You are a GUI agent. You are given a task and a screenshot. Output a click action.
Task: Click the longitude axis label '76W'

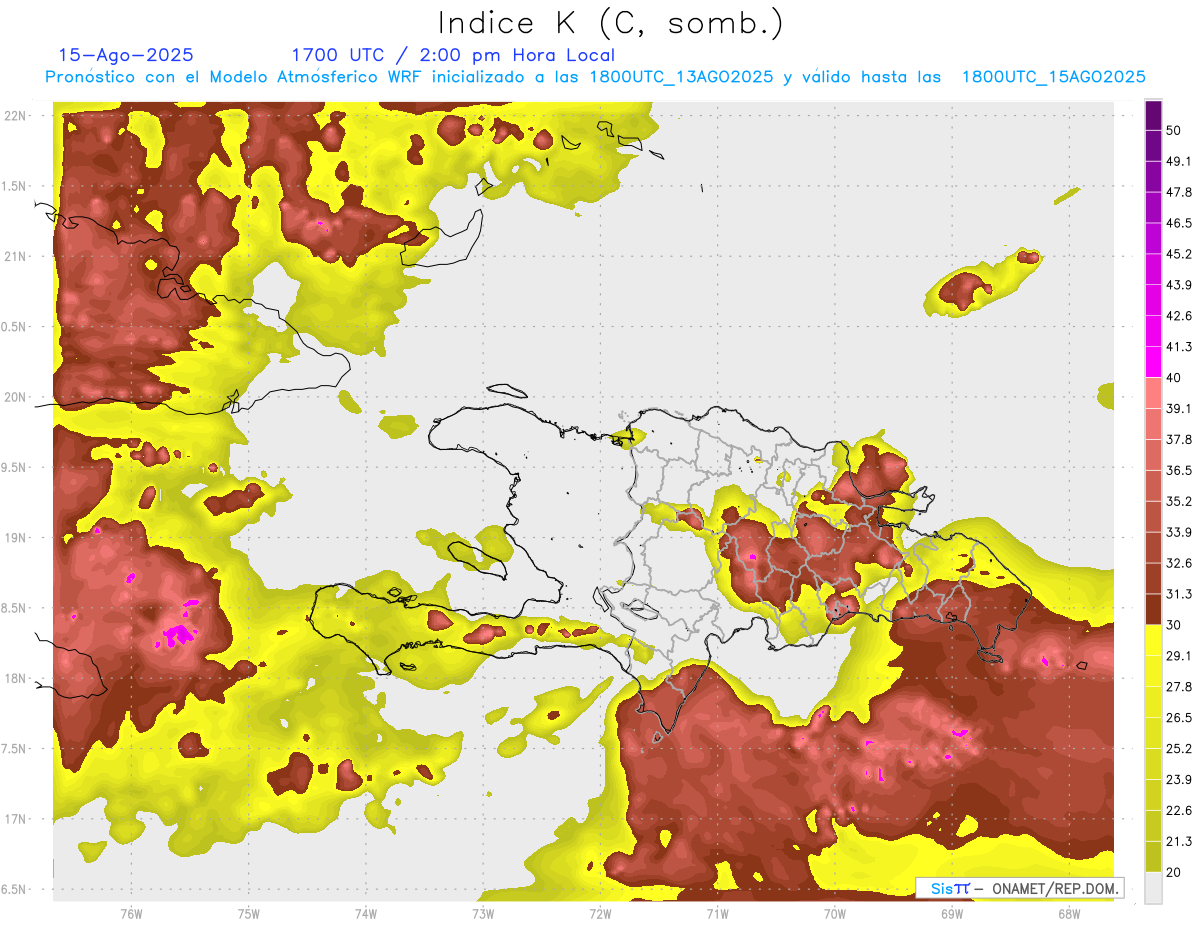point(131,913)
